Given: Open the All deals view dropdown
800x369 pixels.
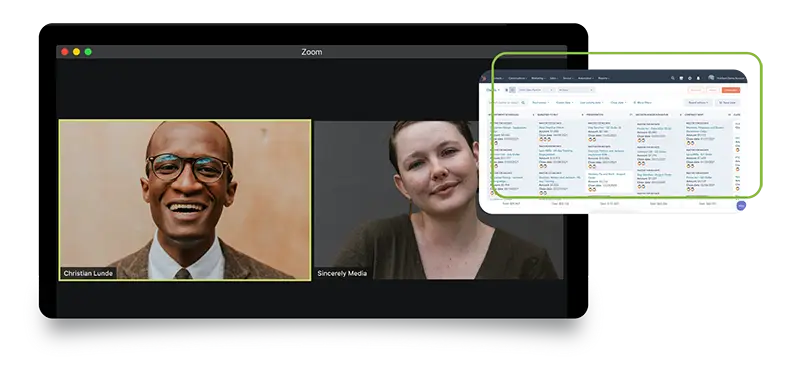Looking at the screenshot, I should click(577, 90).
